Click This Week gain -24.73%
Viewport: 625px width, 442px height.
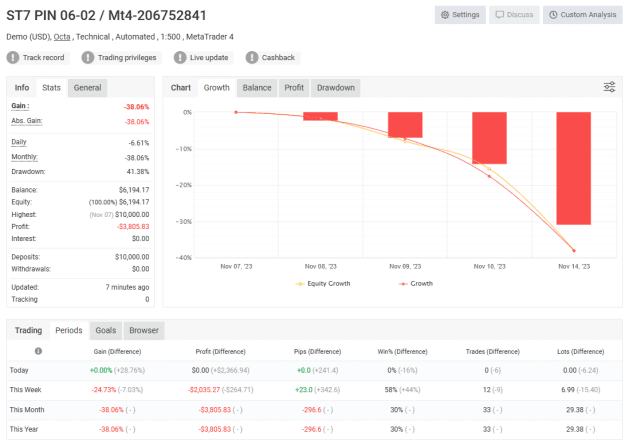click(x=104, y=390)
